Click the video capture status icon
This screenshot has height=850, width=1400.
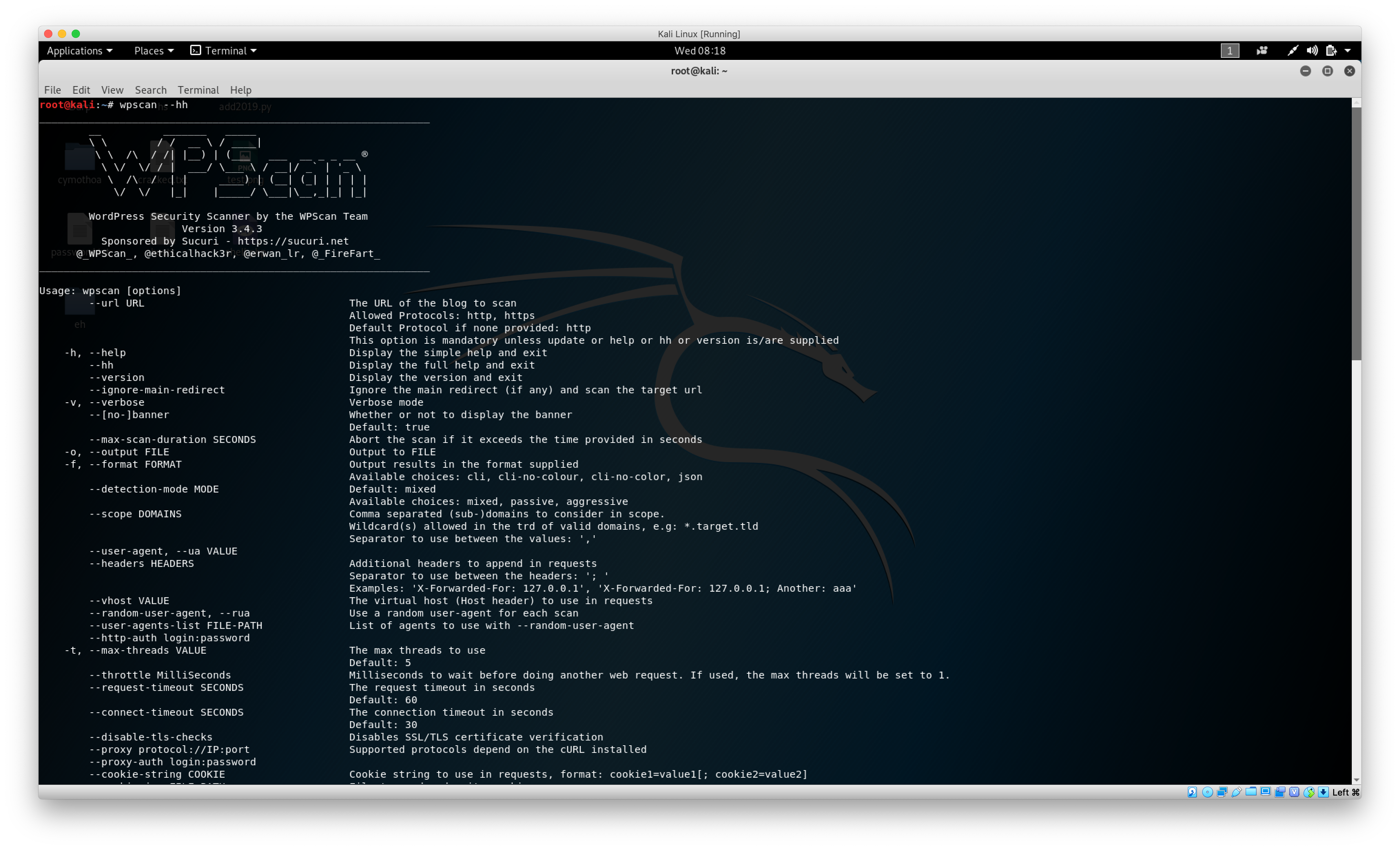tap(1280, 792)
